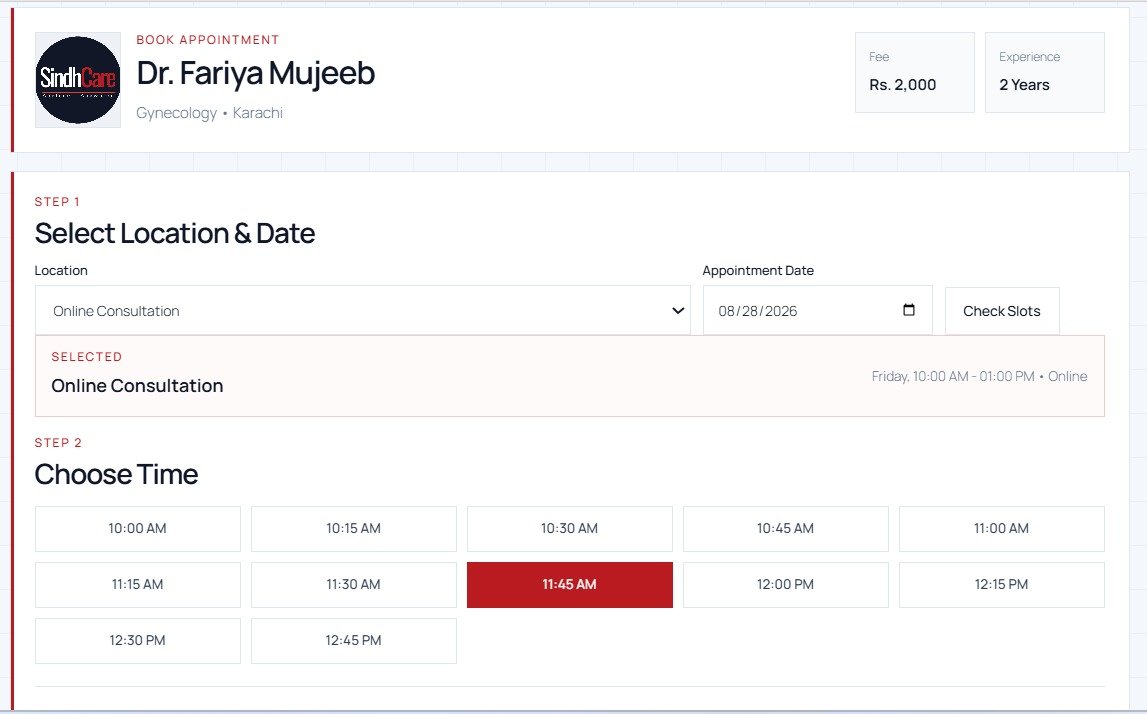The image size is (1147, 714).
Task: Click the Dr. Fariya Mujeeb heading
Action: coord(256,74)
